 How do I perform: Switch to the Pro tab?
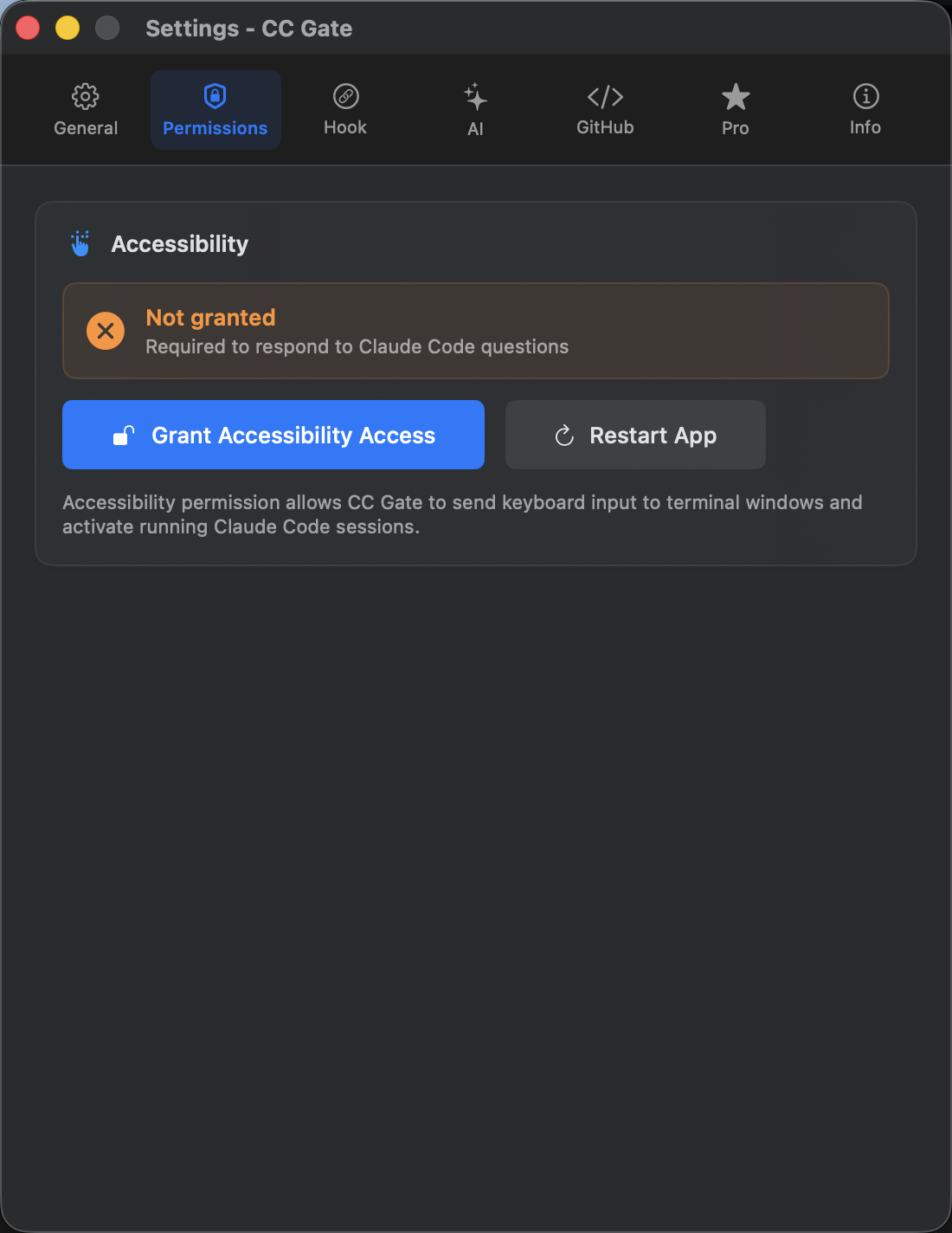[735, 110]
